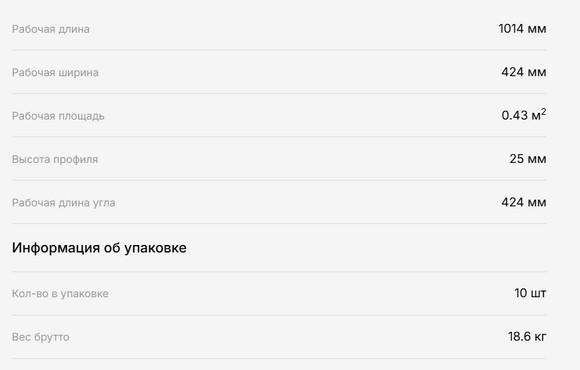Click the Рабочая площадь label
The height and width of the screenshot is (370, 580).
tap(58, 116)
